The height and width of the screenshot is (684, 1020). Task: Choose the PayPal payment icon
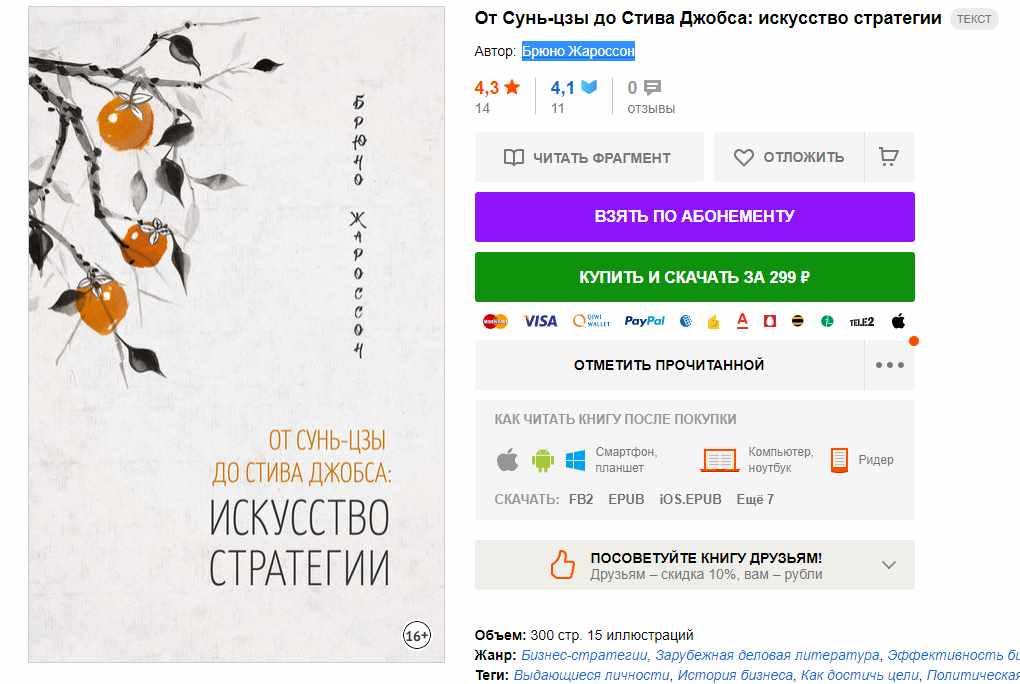pos(644,321)
